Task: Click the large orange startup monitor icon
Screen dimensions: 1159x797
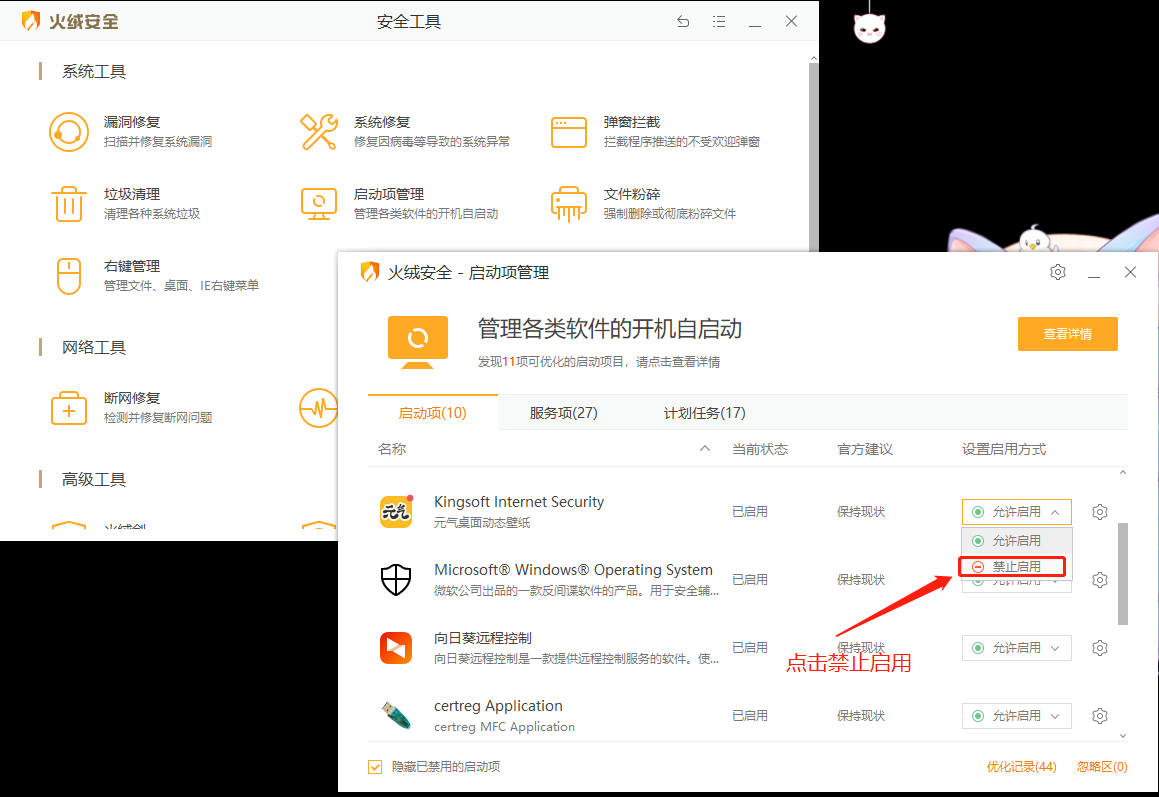Action: point(418,342)
